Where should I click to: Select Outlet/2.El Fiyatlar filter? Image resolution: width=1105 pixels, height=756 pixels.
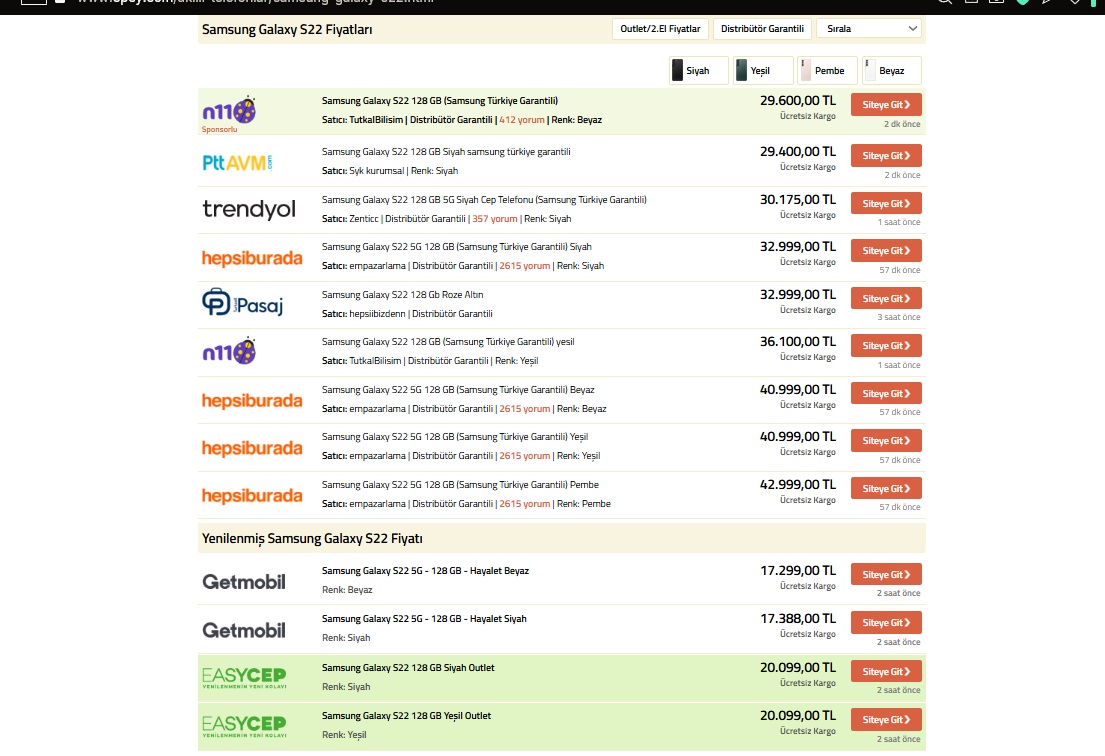pos(660,29)
